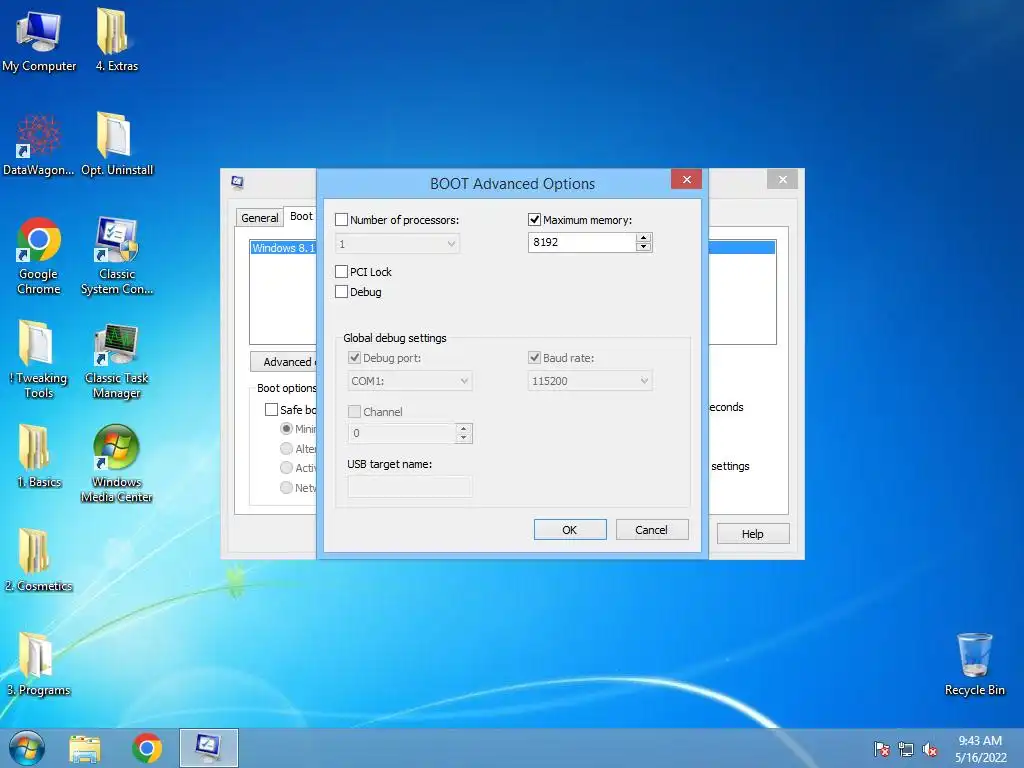
Task: Launch Windows Media Center shortcut
Action: click(116, 464)
